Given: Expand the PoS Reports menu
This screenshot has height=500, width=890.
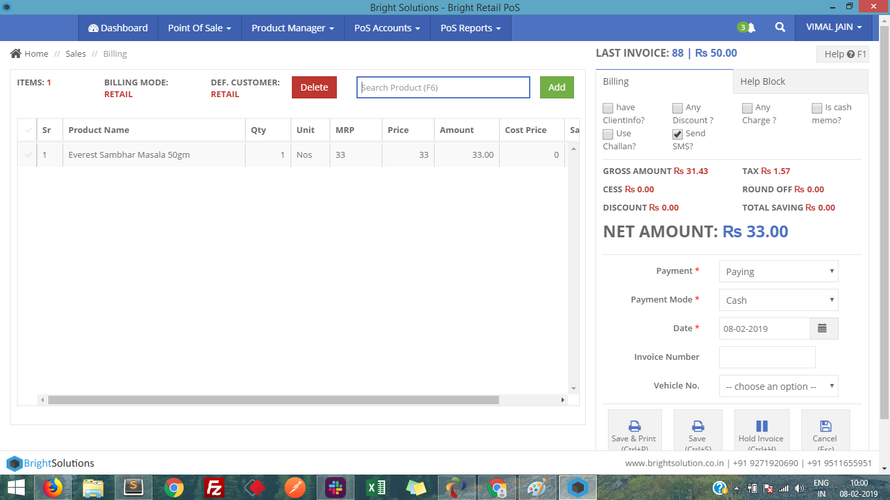Looking at the screenshot, I should click(471, 28).
